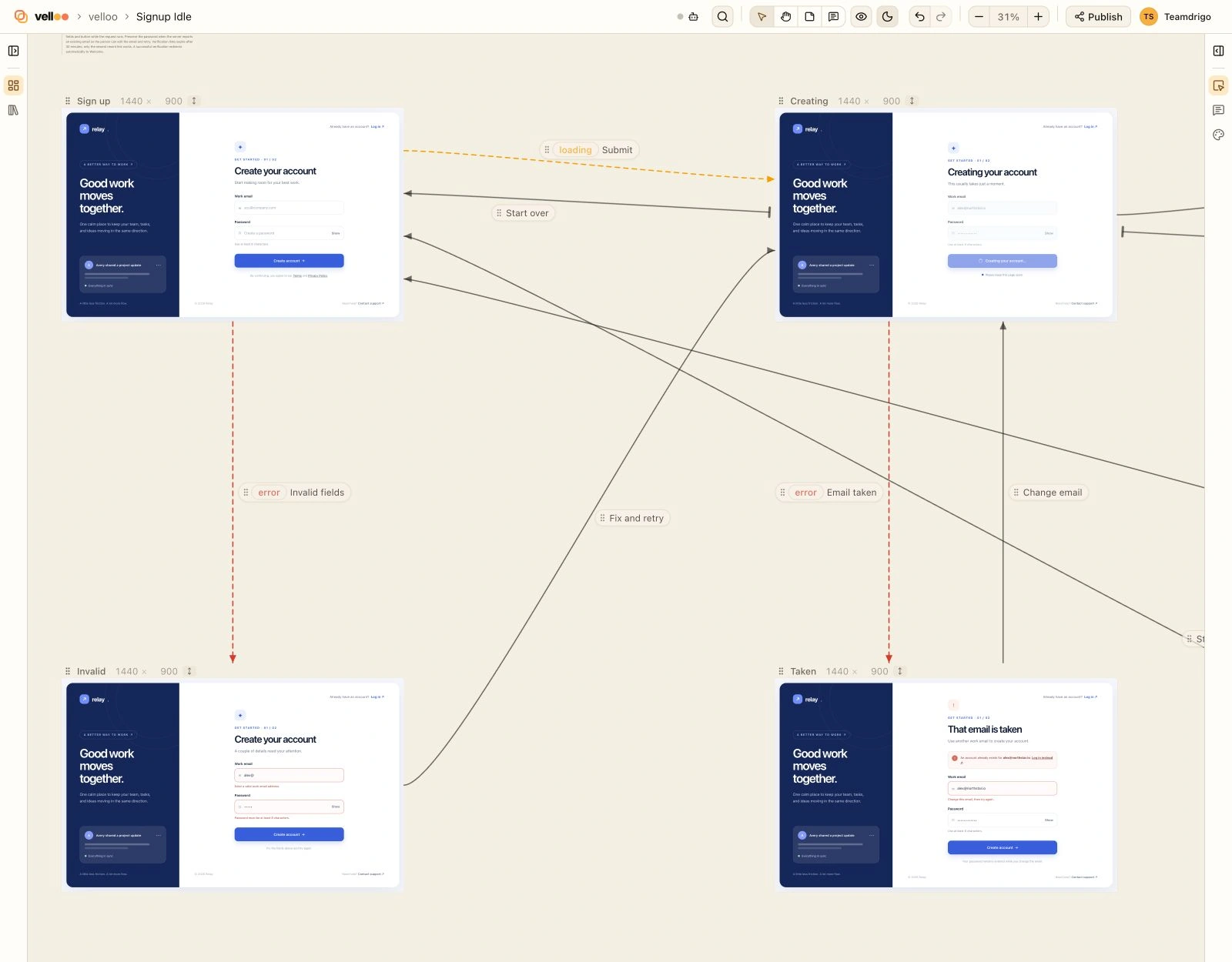
Task: Open the Teamdrigo account menu
Action: (1176, 17)
